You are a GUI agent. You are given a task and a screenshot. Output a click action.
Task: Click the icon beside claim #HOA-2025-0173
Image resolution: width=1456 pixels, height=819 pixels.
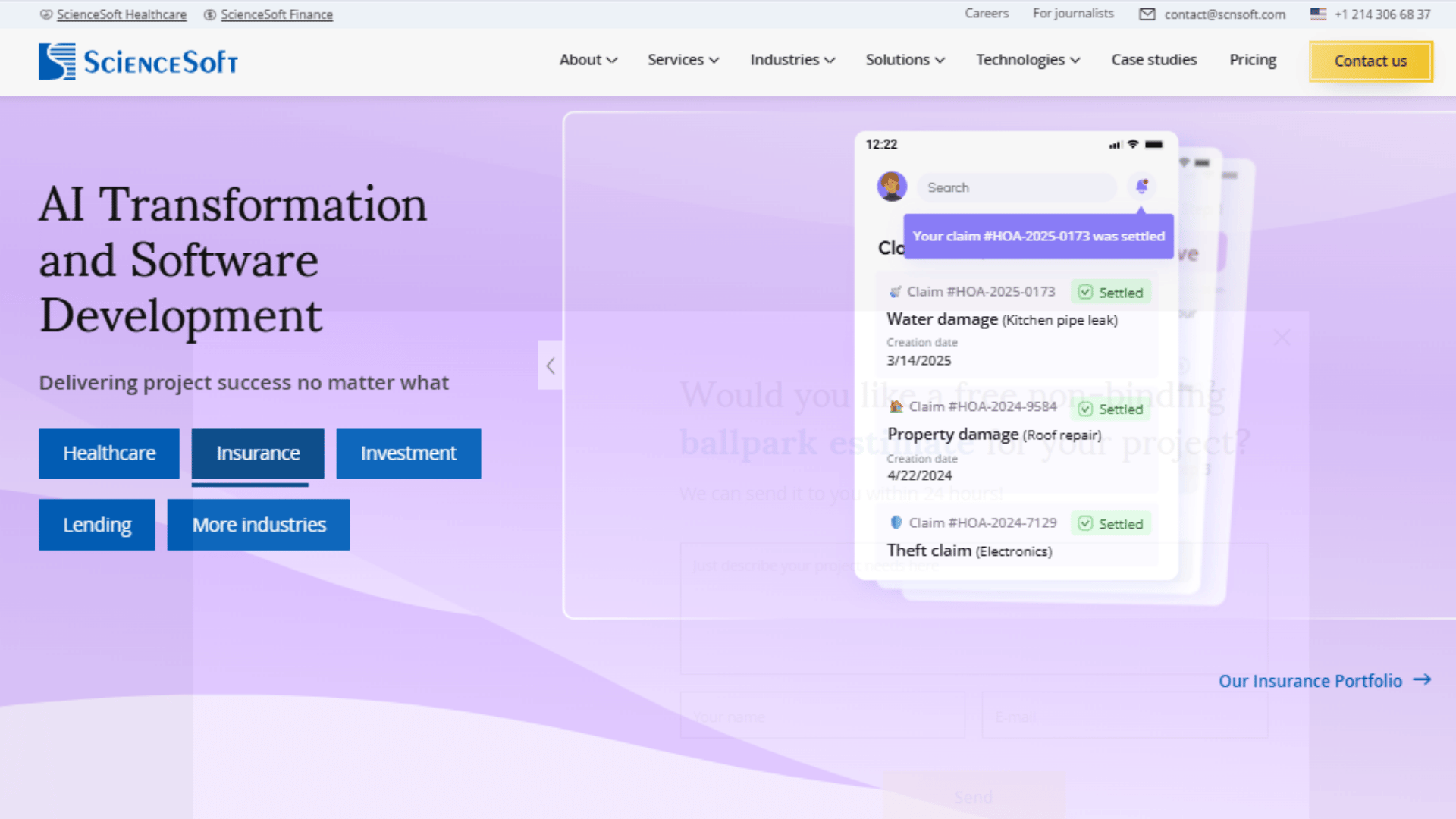pyautogui.click(x=895, y=291)
